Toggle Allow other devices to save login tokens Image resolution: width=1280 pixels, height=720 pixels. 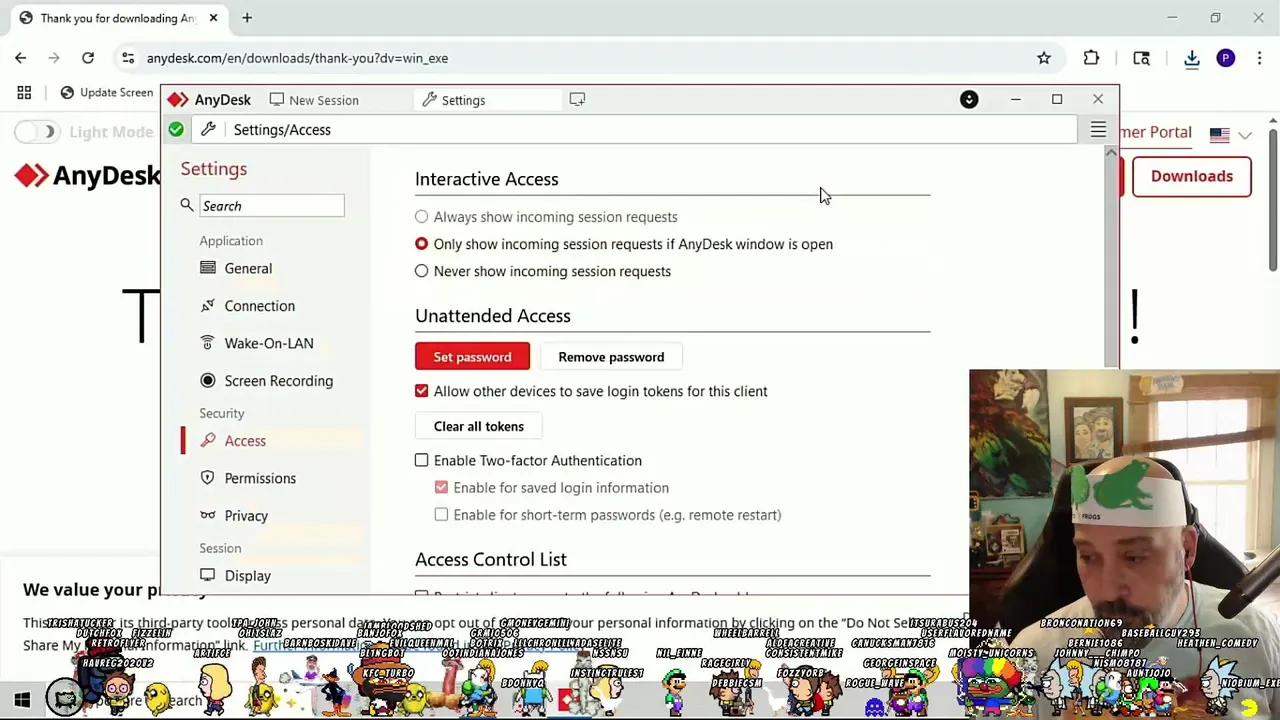[421, 391]
